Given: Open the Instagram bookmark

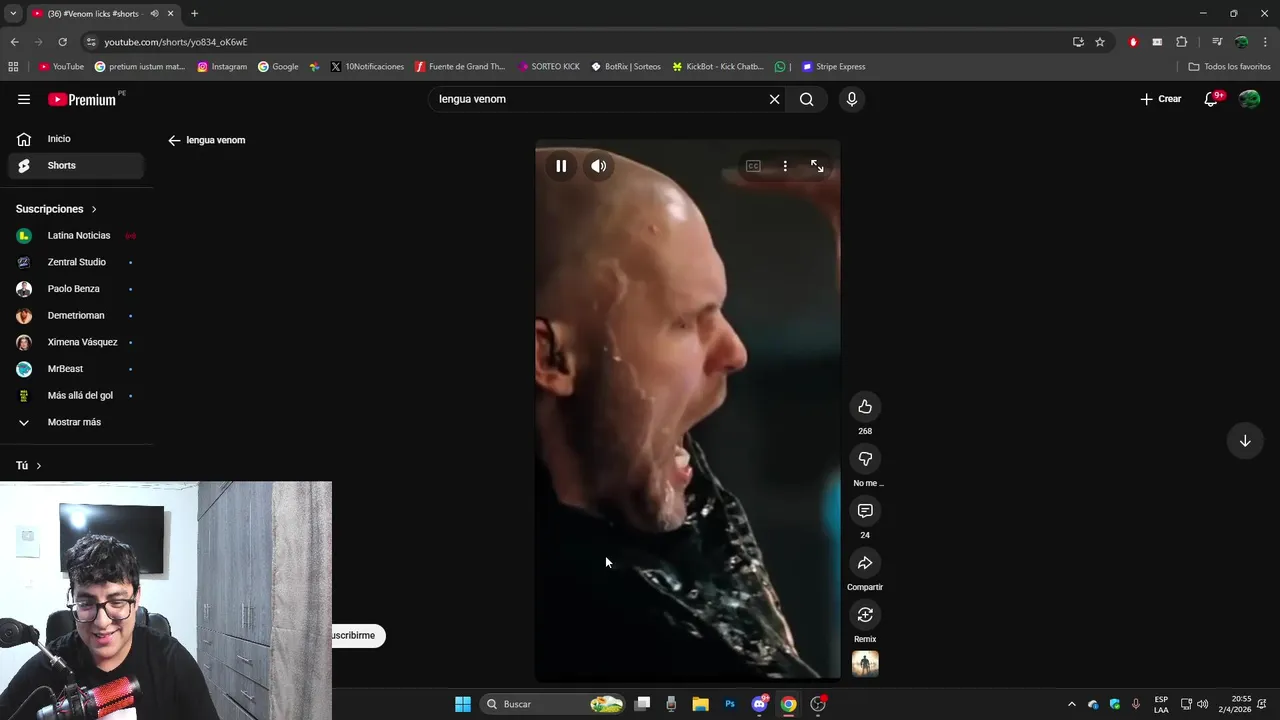Looking at the screenshot, I should click(x=222, y=67).
